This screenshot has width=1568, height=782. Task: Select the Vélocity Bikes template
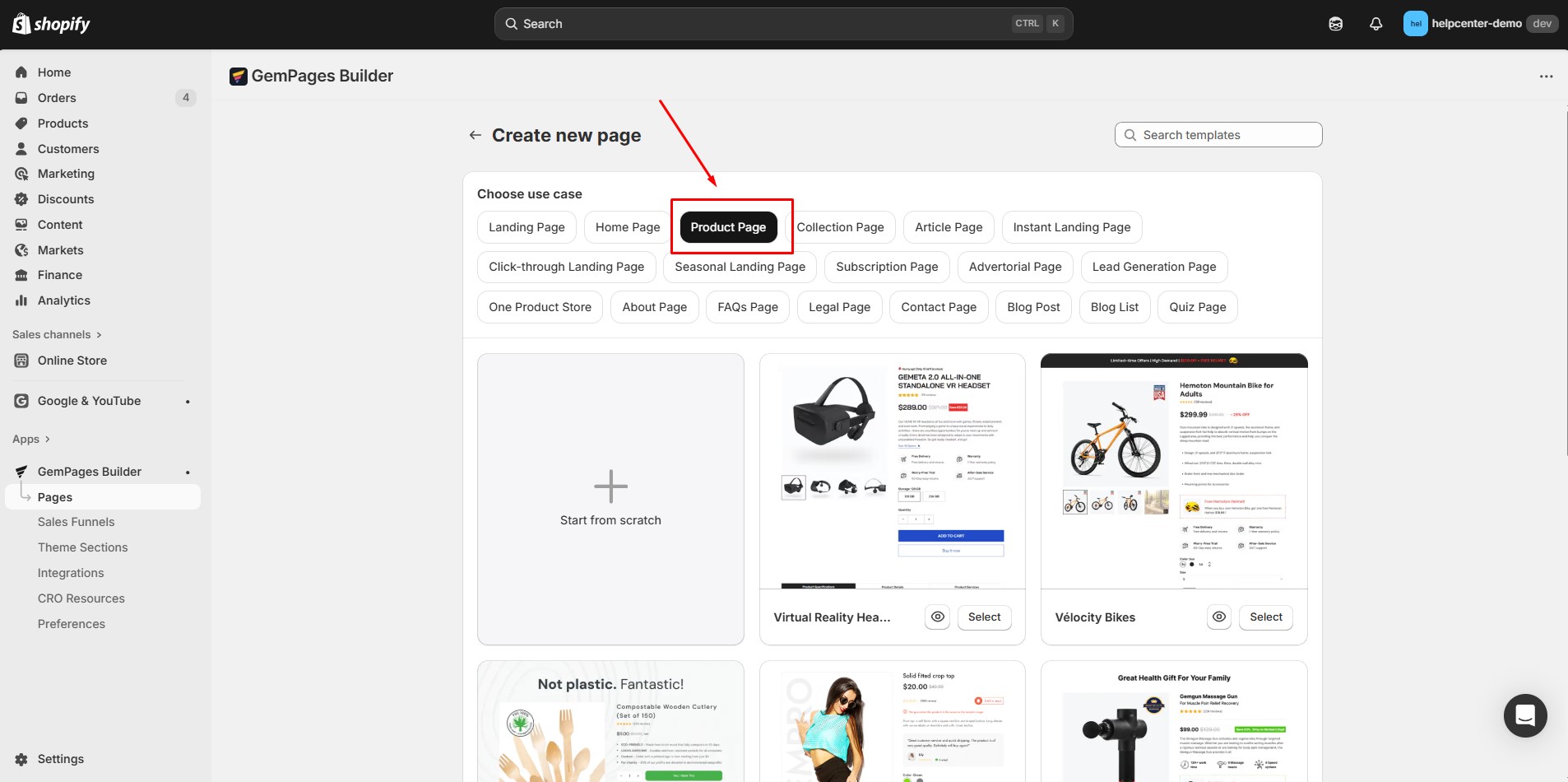pos(1265,617)
